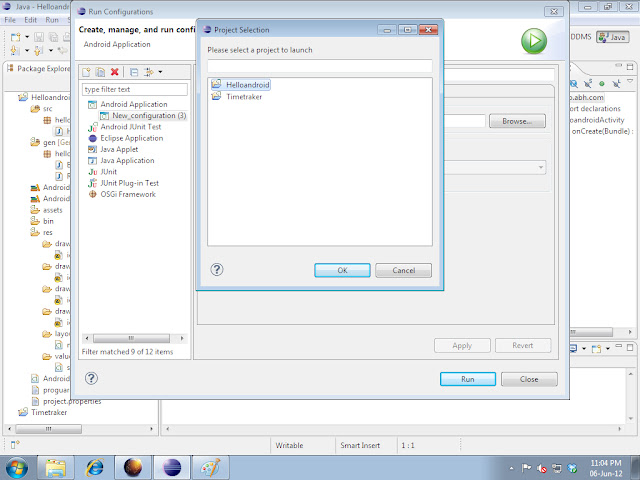Viewport: 640px width, 480px height.
Task: Select Java Application configuration type
Action: click(121, 161)
